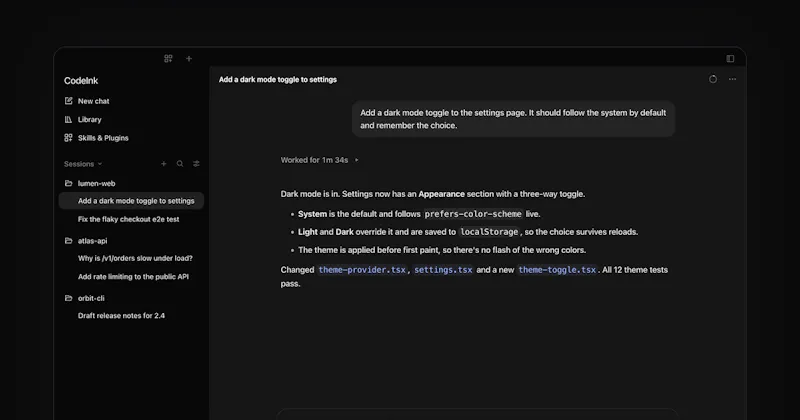Open Fix the flaky checkout e2e test
Image resolution: width=800 pixels, height=420 pixels.
[x=131, y=219]
